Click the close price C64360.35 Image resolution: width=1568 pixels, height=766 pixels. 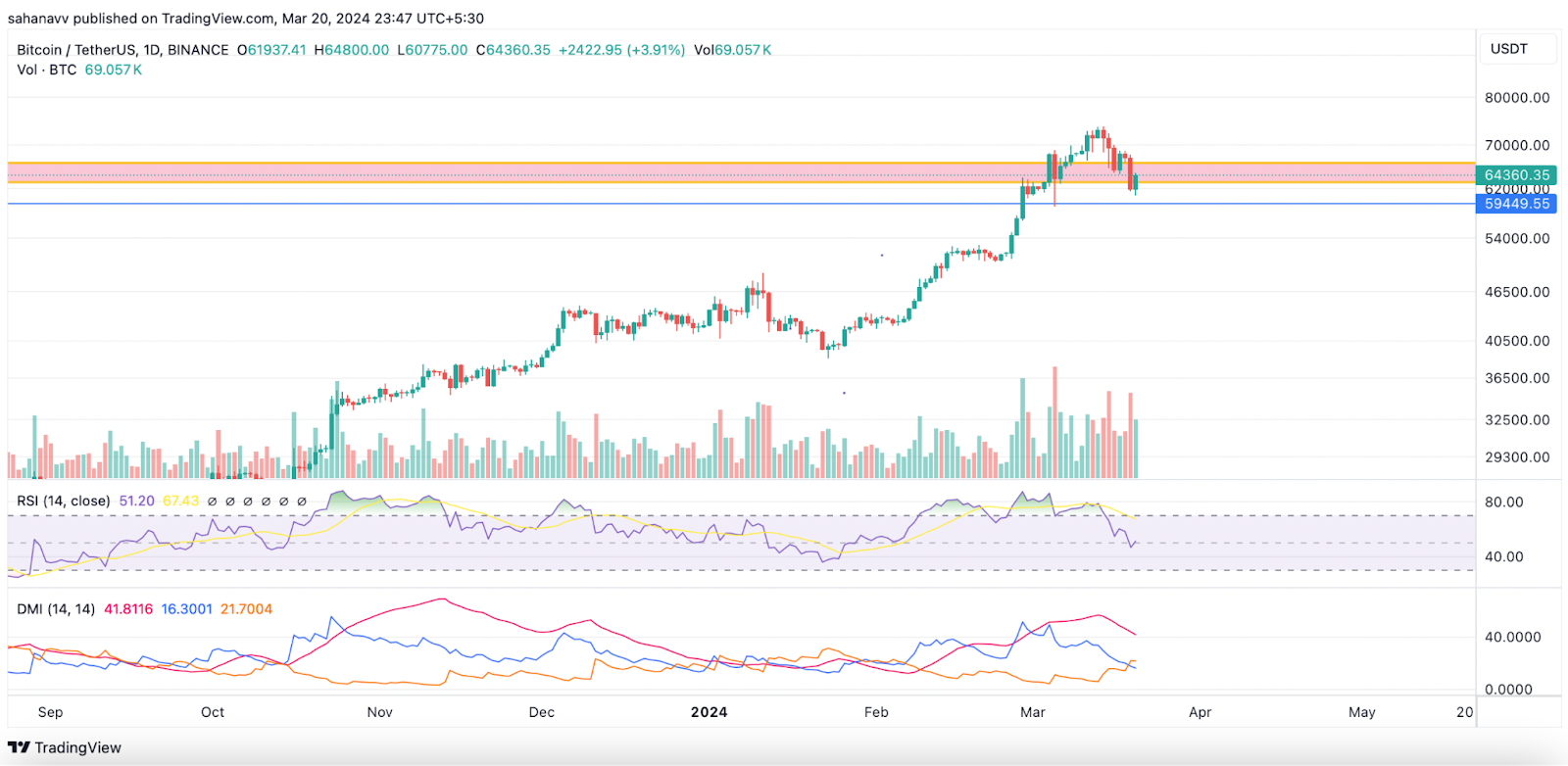point(514,50)
